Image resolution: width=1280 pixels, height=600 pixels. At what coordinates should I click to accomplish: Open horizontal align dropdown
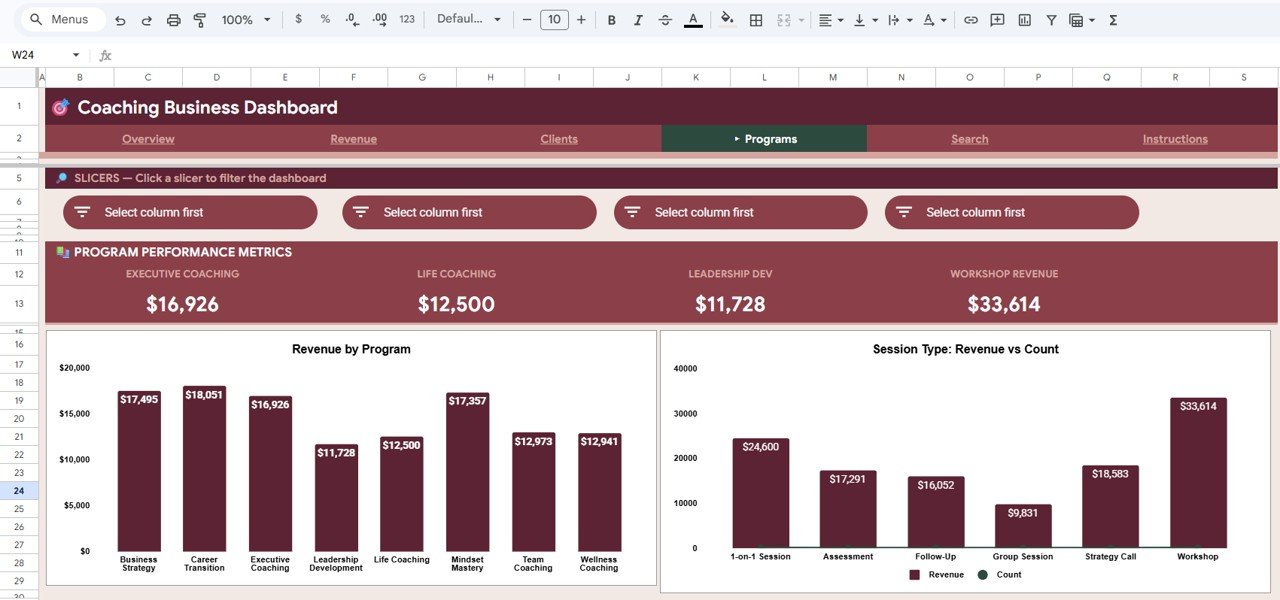tap(830, 20)
